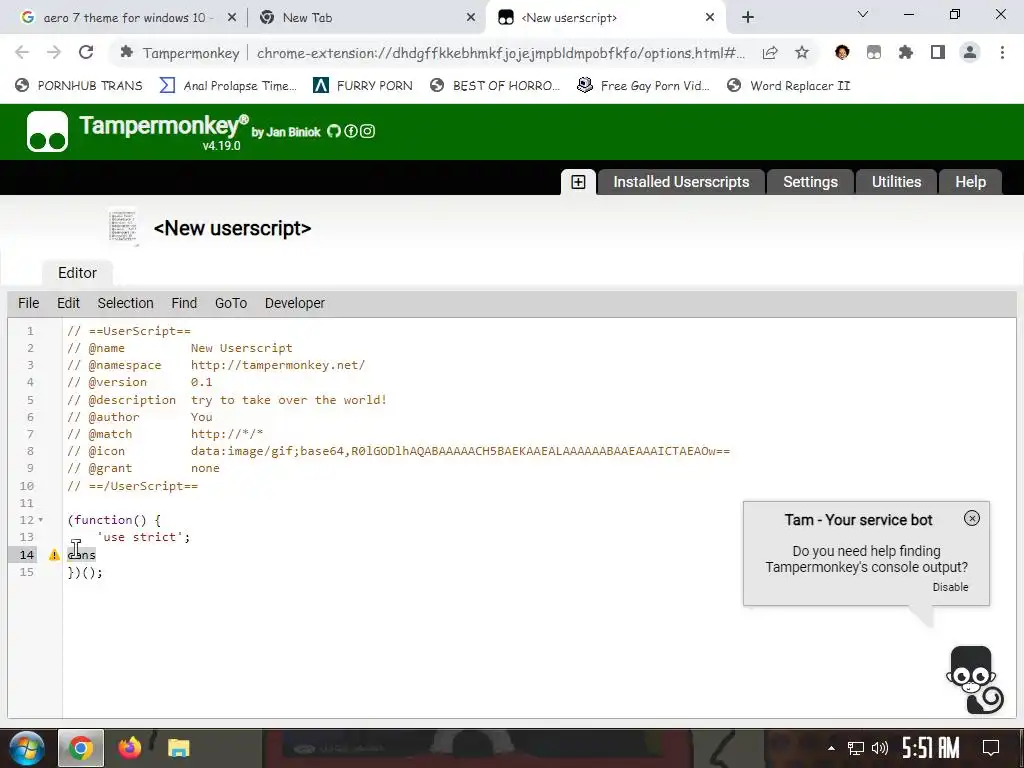1024x768 pixels.
Task: Click Disable in the Tam bot popup
Action: click(950, 587)
